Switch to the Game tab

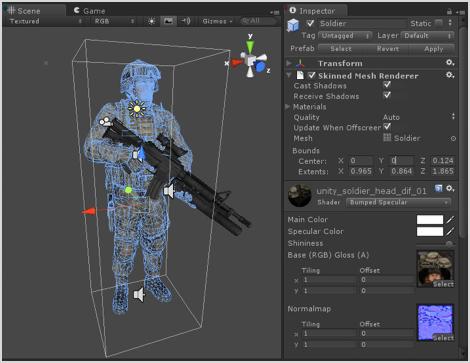click(89, 11)
